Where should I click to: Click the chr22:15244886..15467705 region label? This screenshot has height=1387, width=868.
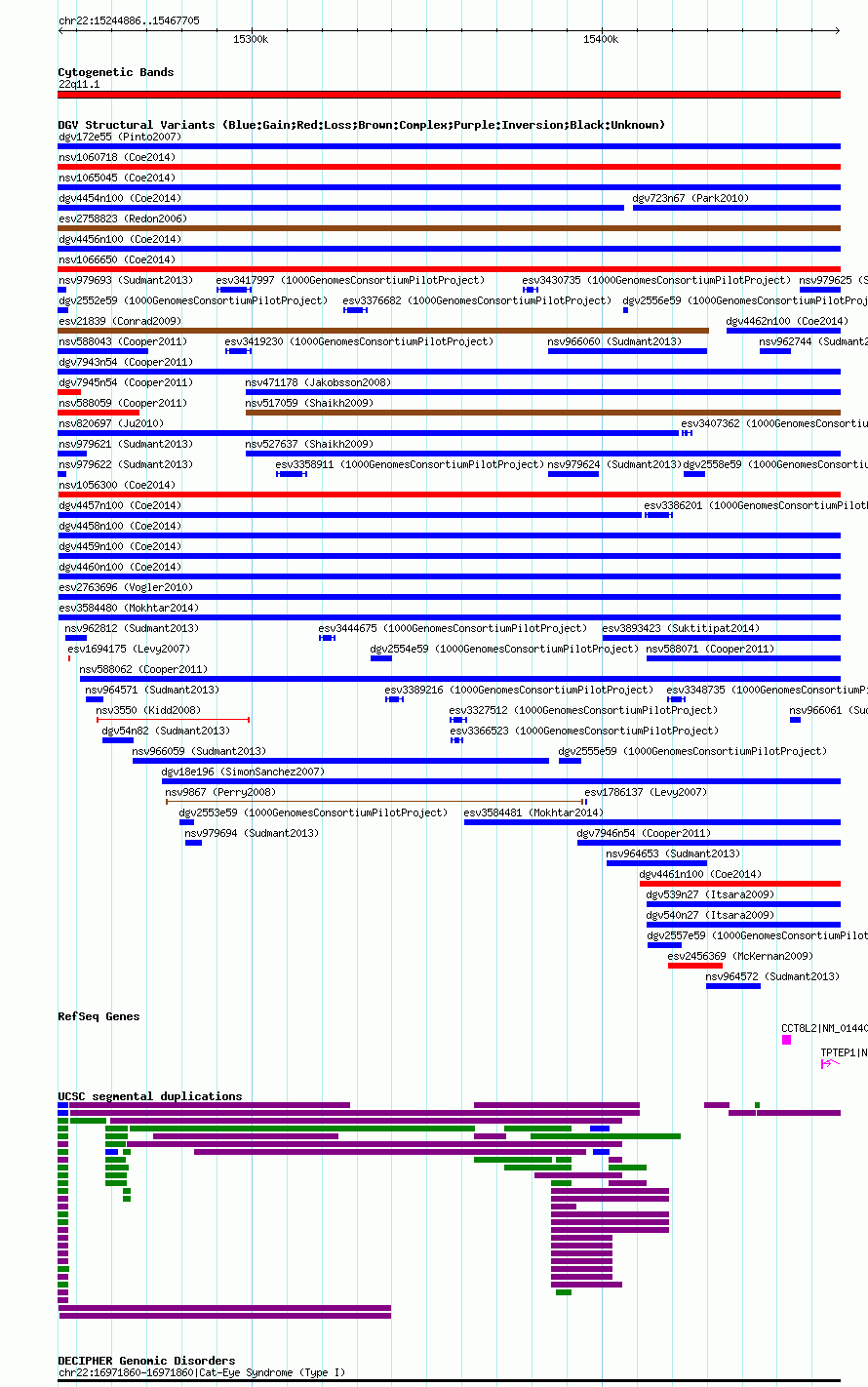129,20
